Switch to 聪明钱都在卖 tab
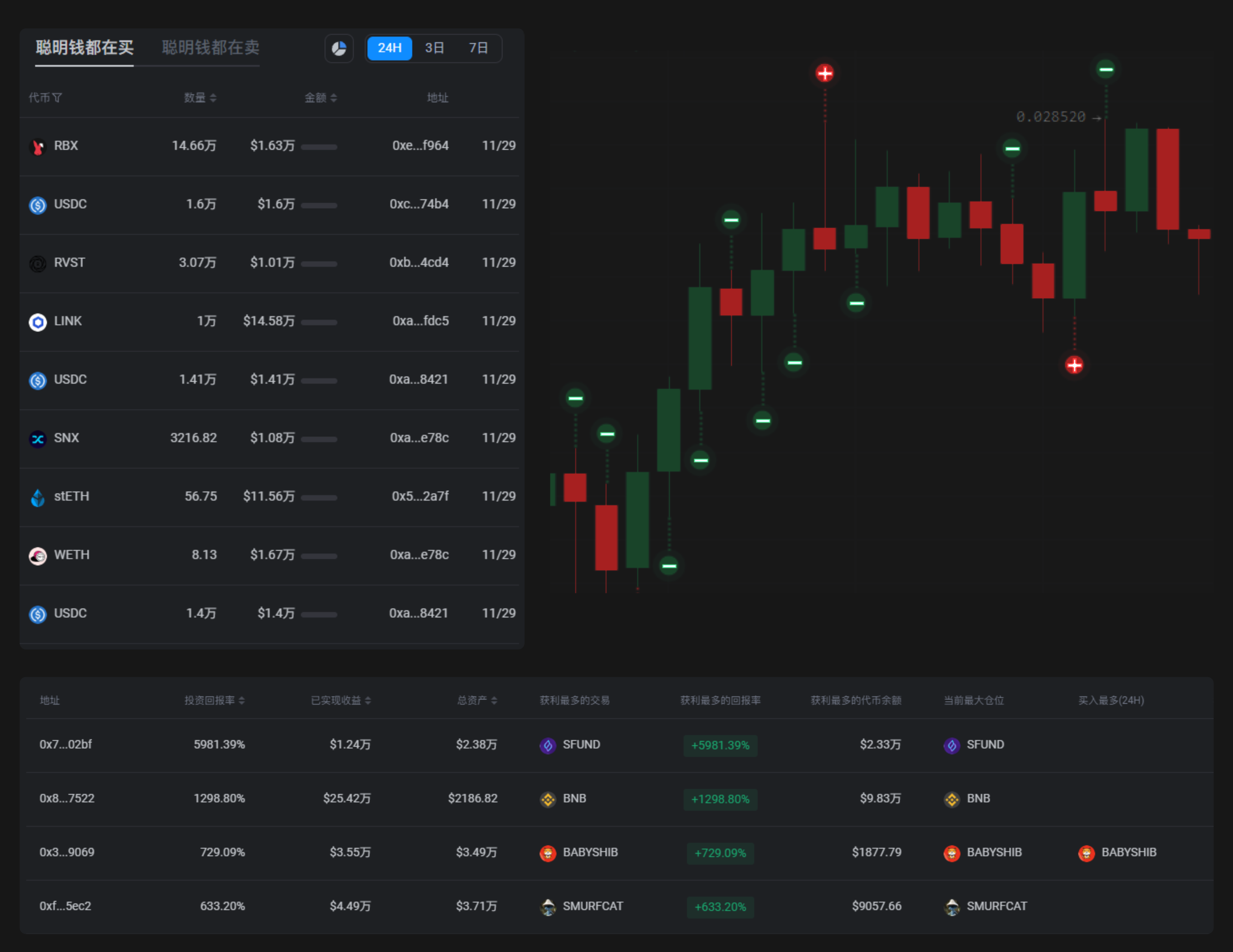 click(x=210, y=47)
